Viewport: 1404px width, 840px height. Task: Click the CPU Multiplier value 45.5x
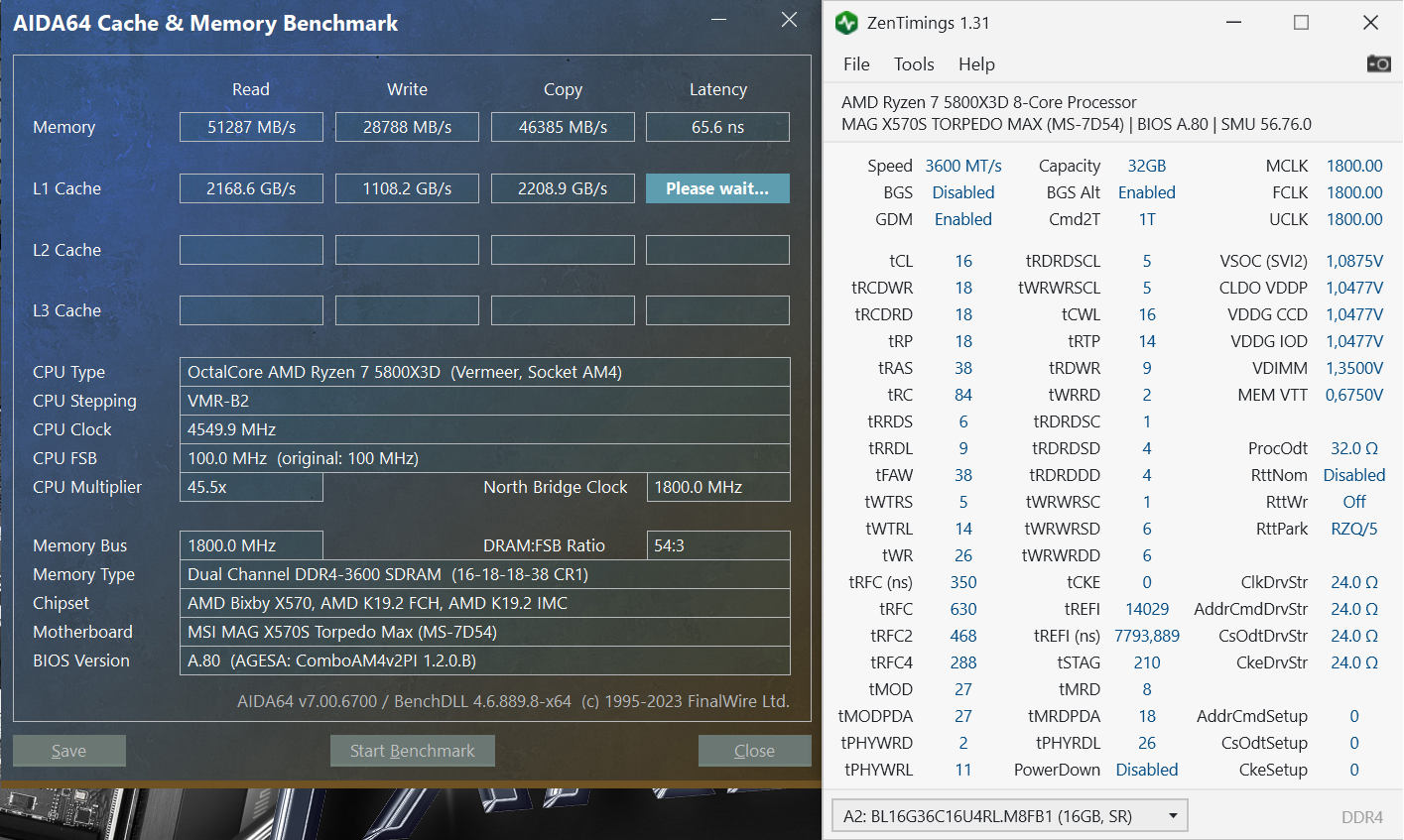tap(251, 487)
